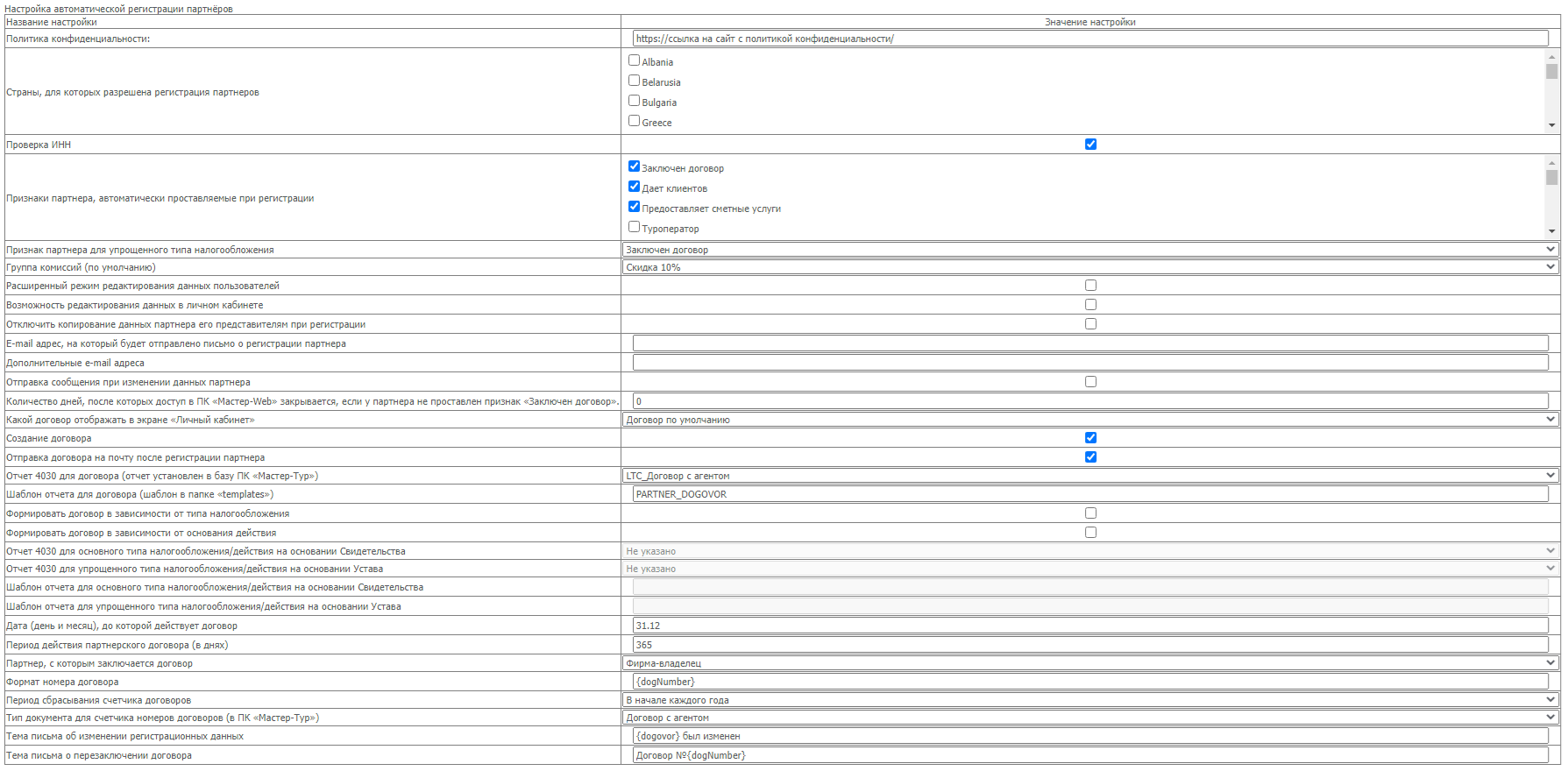
Task: Click the registration notification E-mail address field
Action: [1089, 343]
